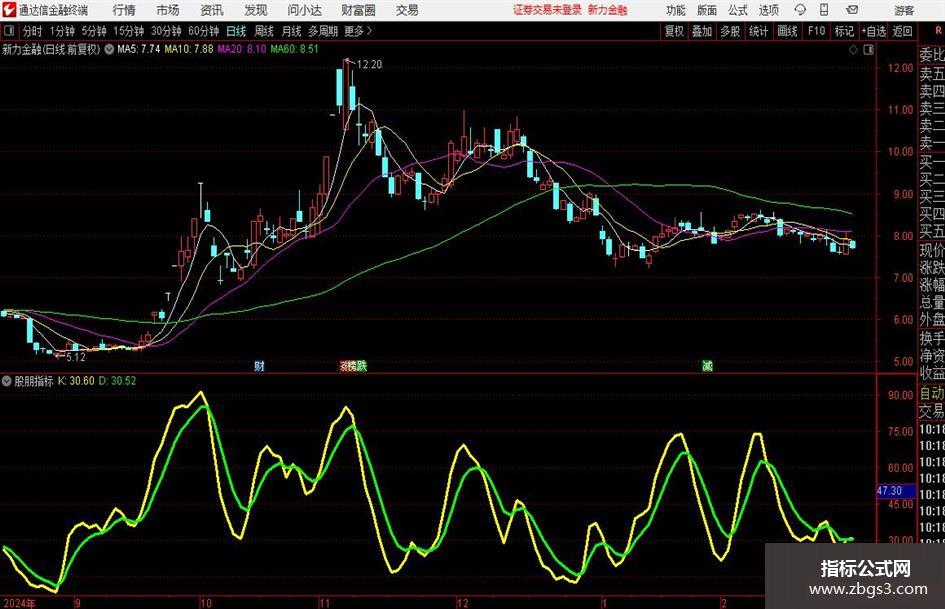Click the 减 marker below the chart
This screenshot has height=609, width=945.
tap(708, 365)
